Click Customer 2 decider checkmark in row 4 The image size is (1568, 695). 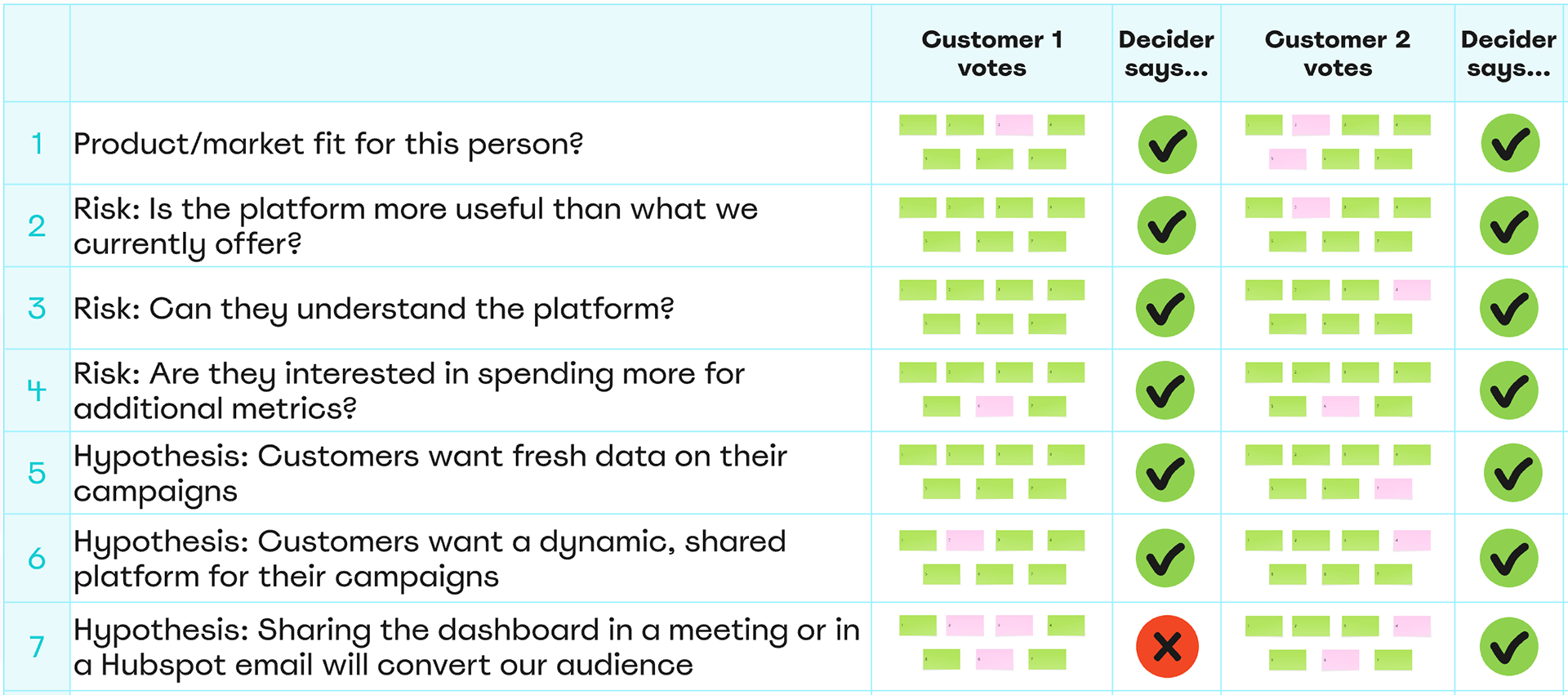point(1508,391)
